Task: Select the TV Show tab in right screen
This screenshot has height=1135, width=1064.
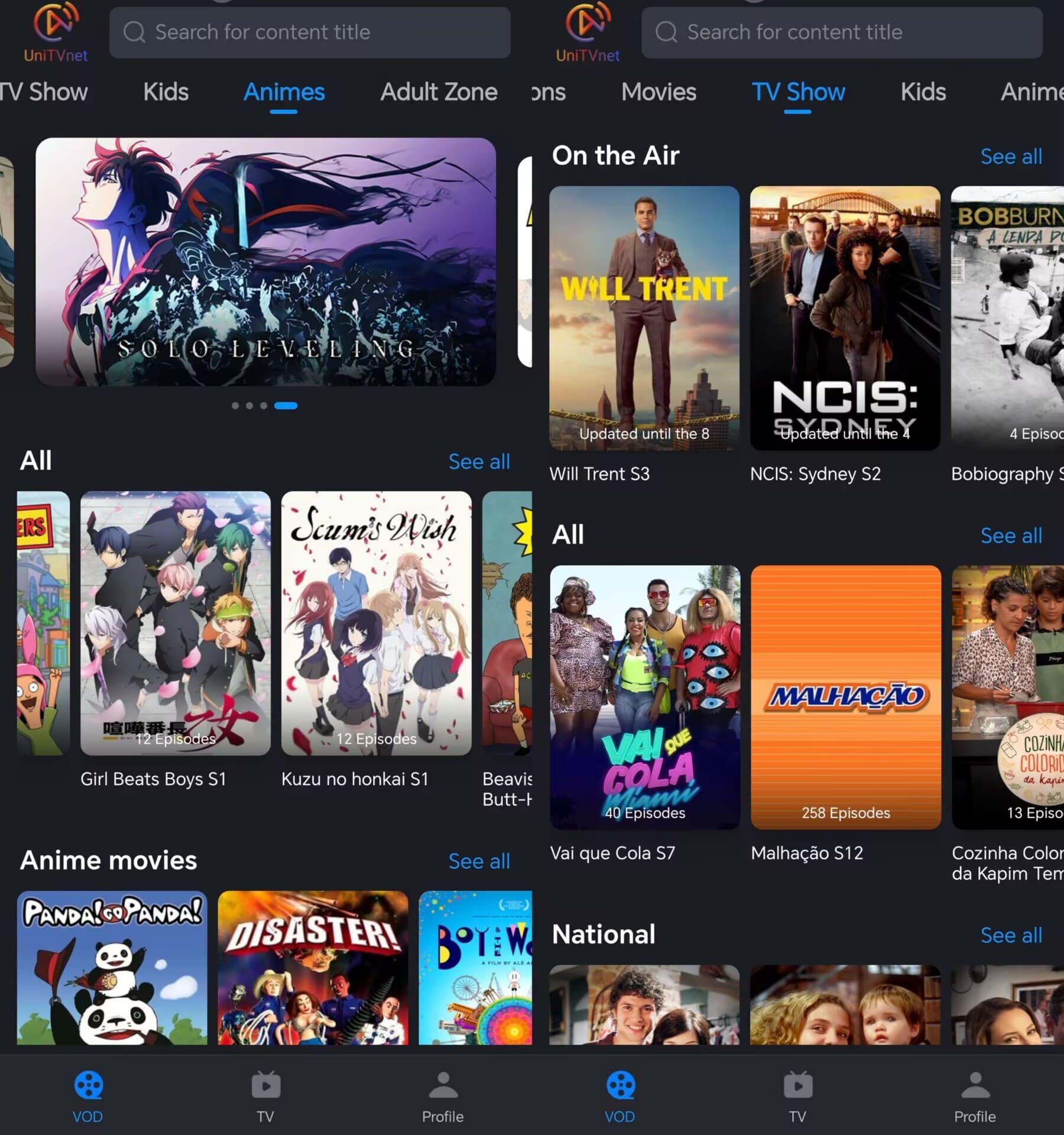Action: (798, 92)
